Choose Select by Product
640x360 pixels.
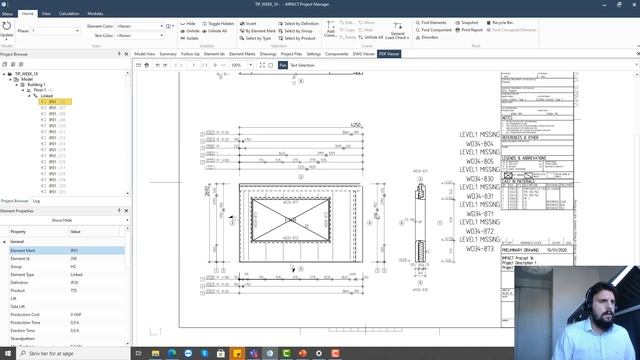297,38
